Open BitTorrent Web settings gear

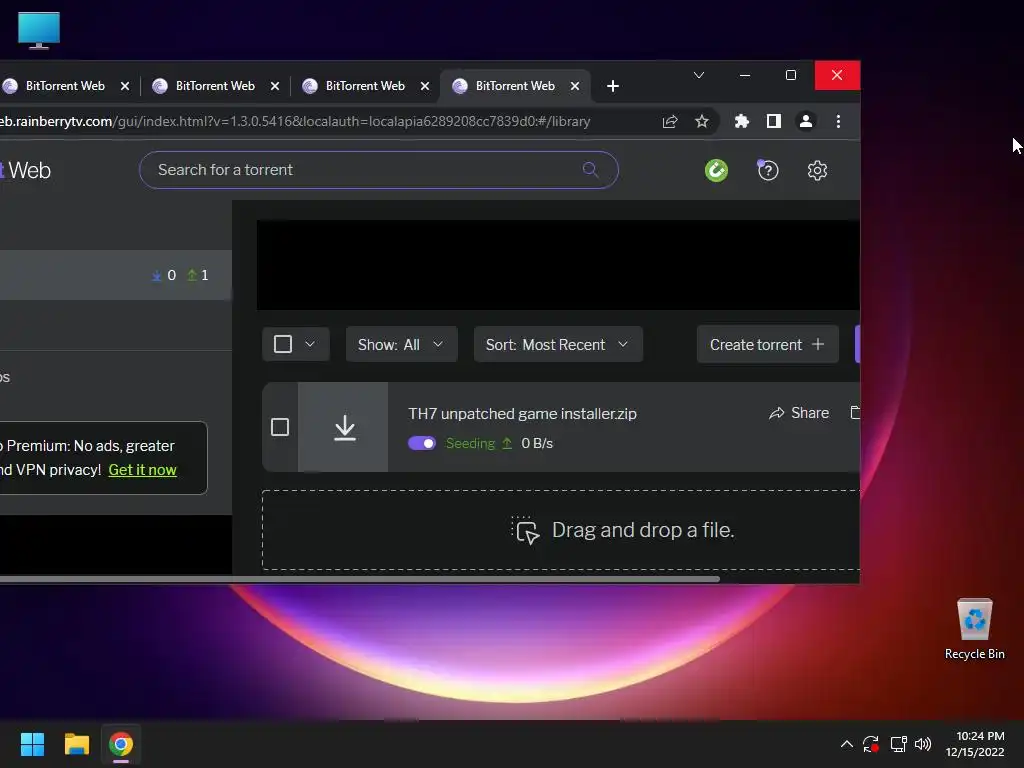(x=817, y=170)
